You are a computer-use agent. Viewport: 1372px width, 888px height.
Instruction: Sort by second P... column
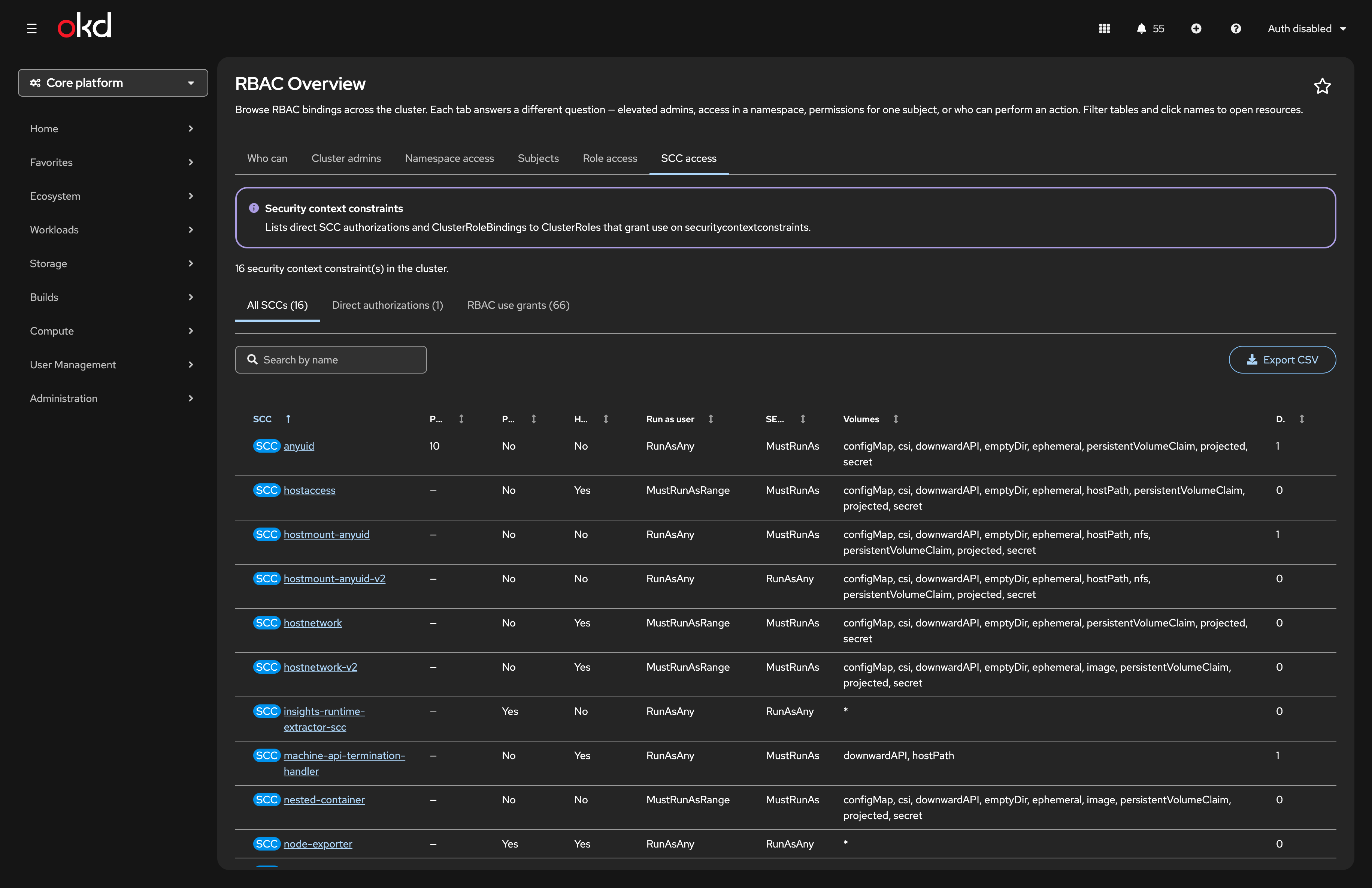(x=533, y=419)
